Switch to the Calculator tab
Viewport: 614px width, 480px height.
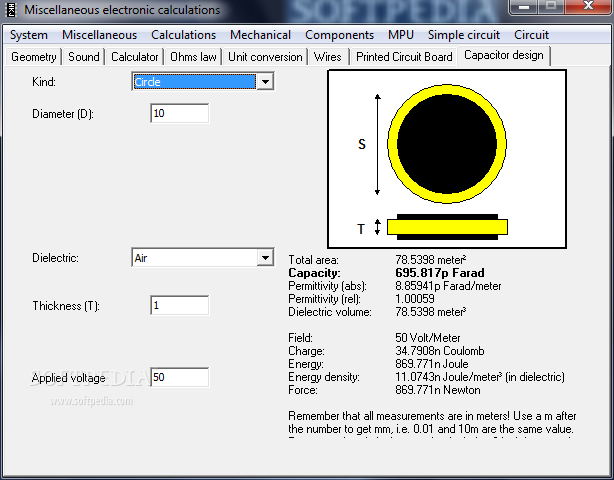point(135,57)
